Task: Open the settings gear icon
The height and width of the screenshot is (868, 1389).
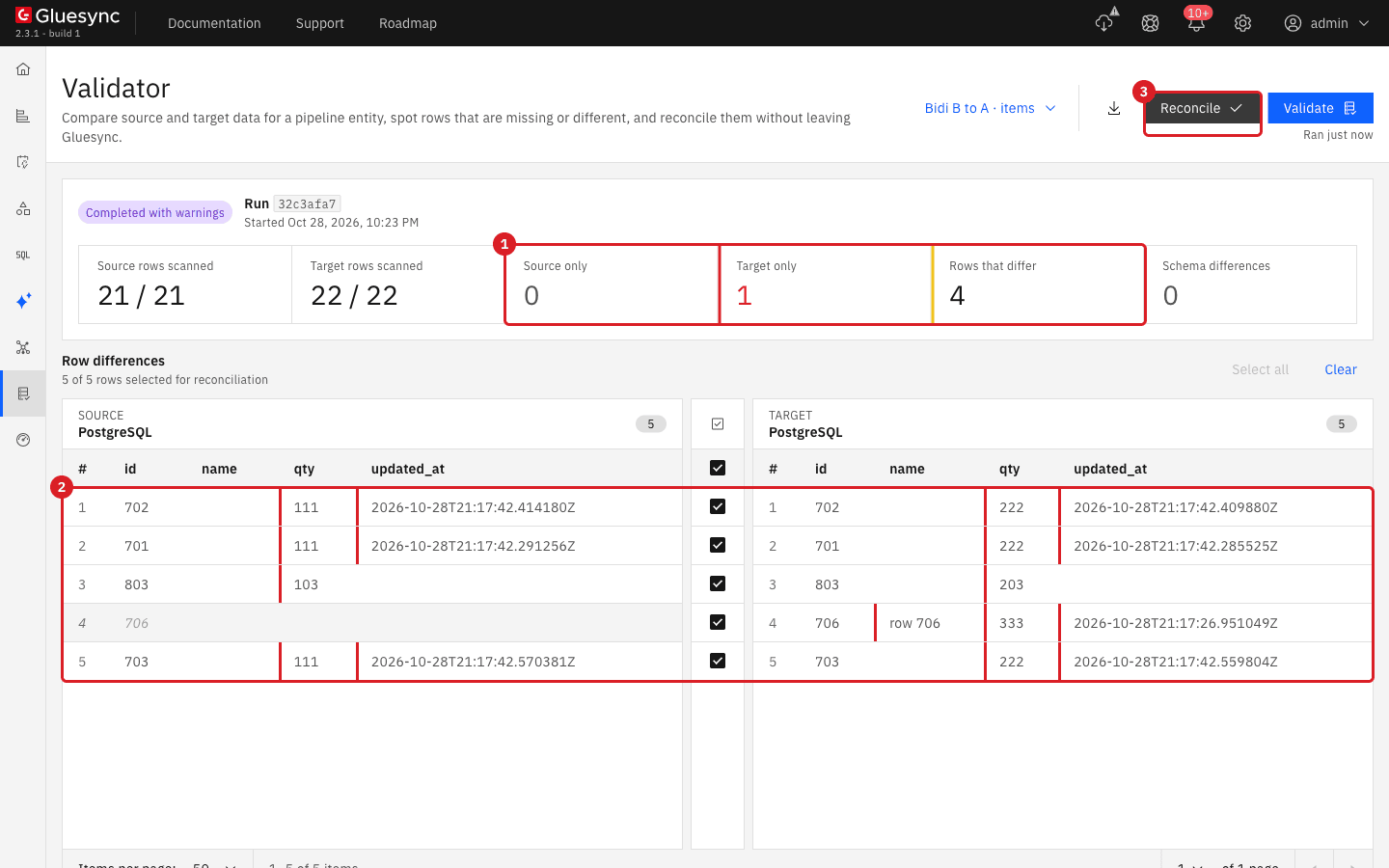Action: (x=1242, y=23)
